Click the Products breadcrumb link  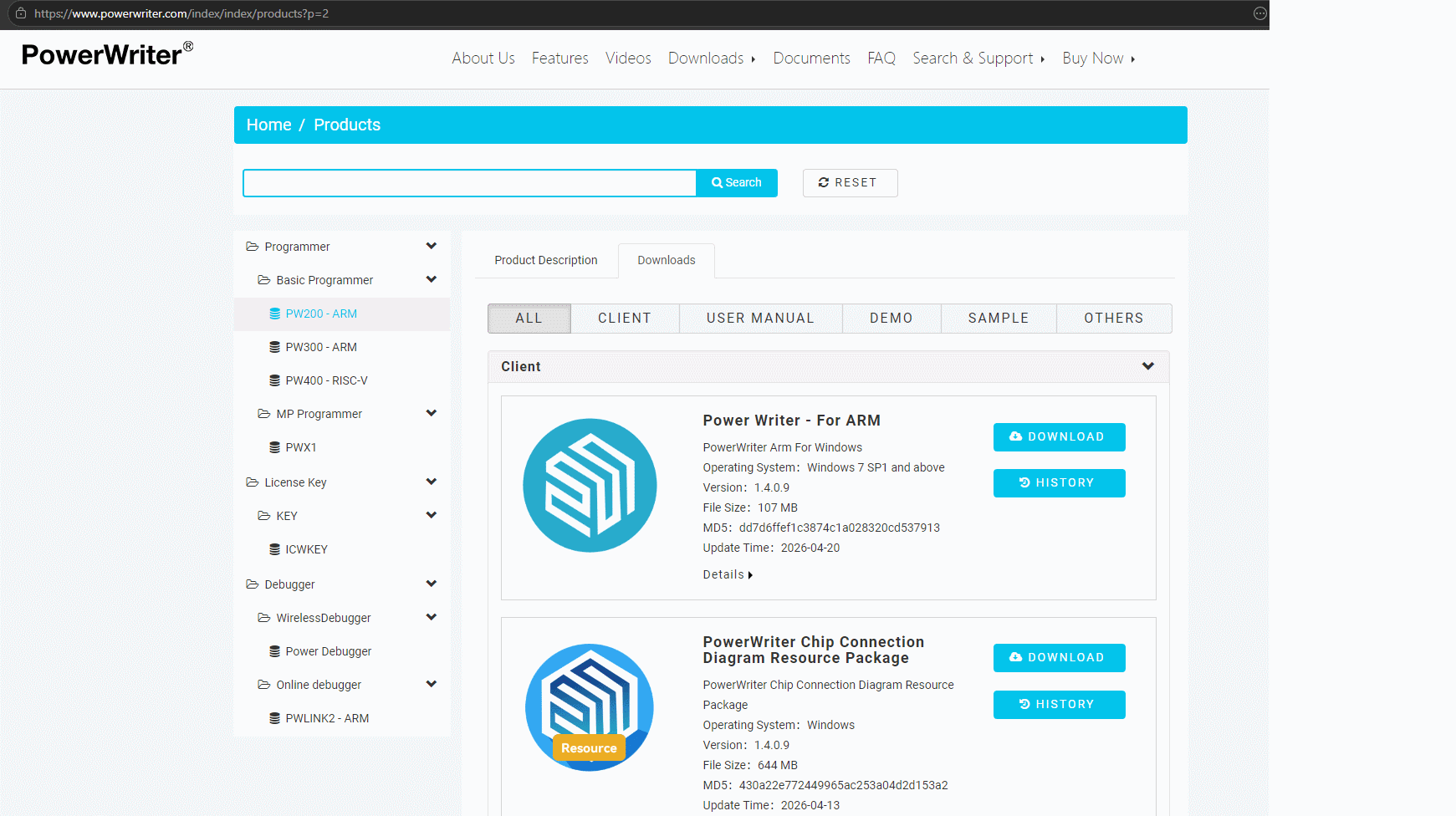(347, 125)
